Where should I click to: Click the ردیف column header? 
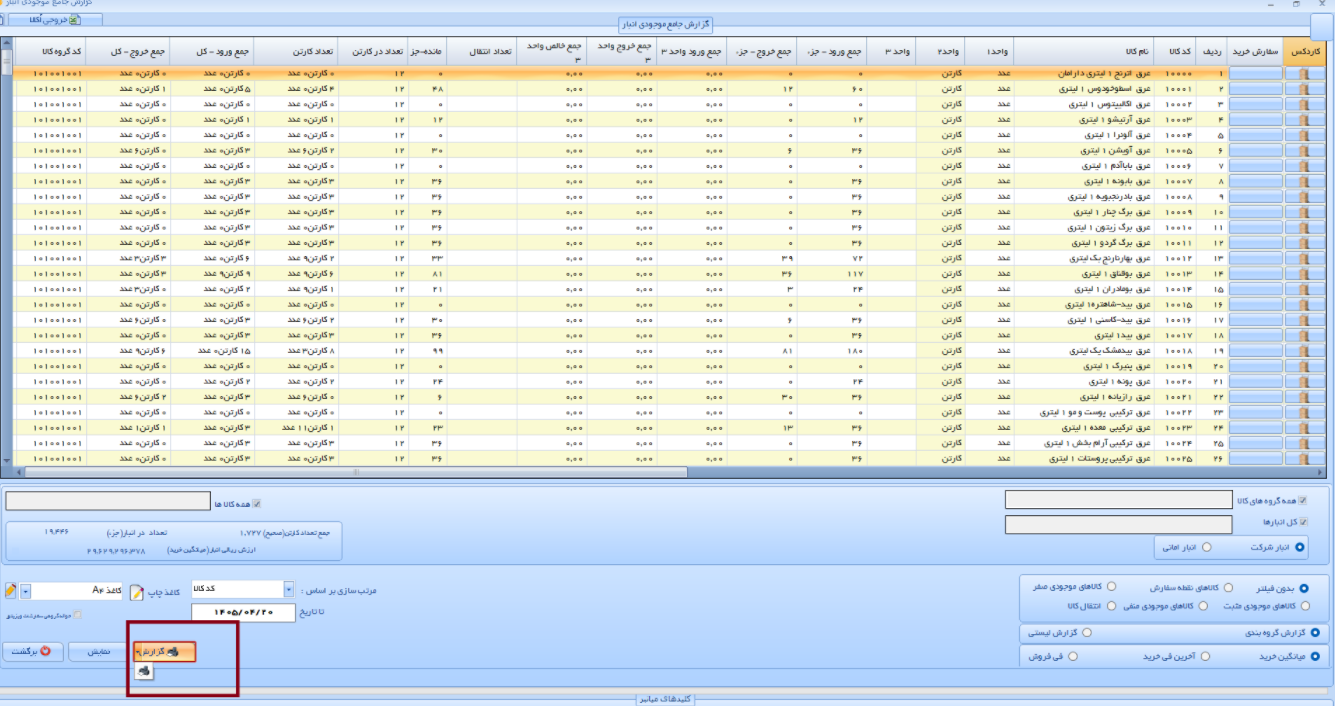(x=1212, y=50)
